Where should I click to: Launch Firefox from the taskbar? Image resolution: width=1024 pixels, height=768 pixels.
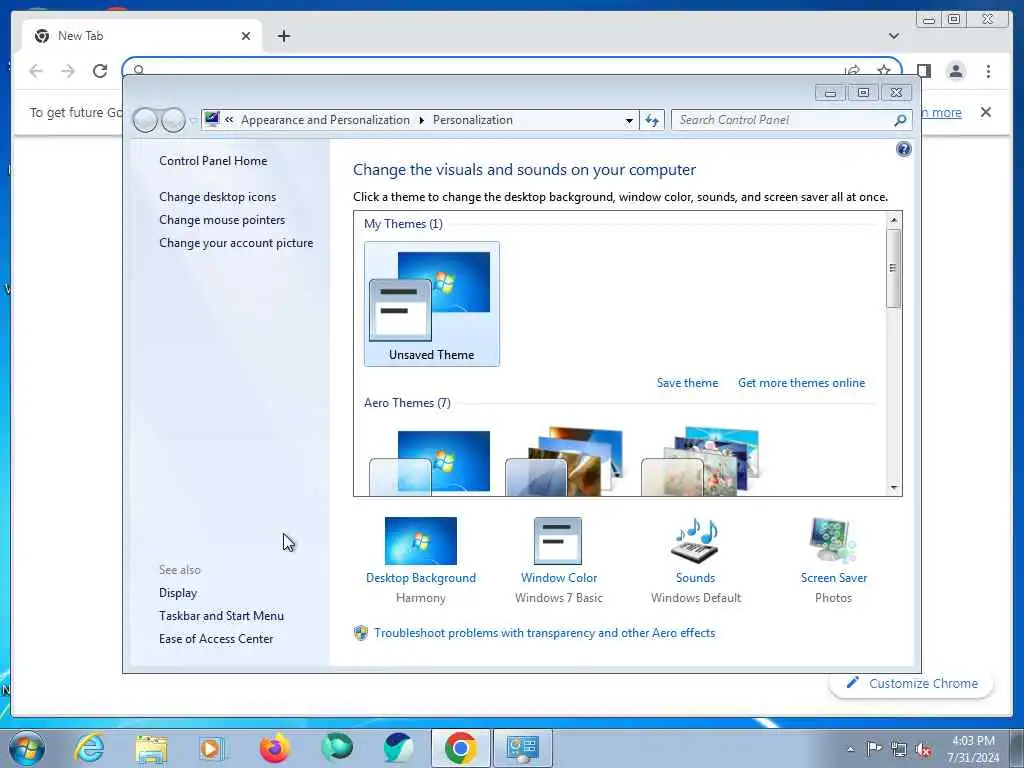coord(274,748)
